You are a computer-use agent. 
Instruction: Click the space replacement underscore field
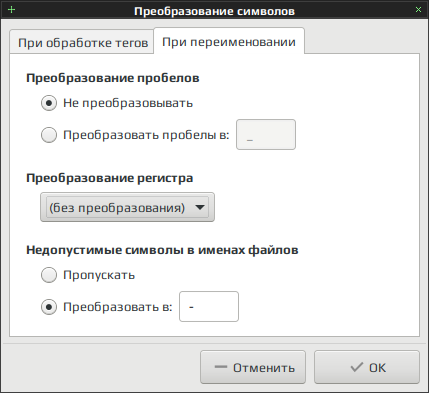click(x=266, y=135)
